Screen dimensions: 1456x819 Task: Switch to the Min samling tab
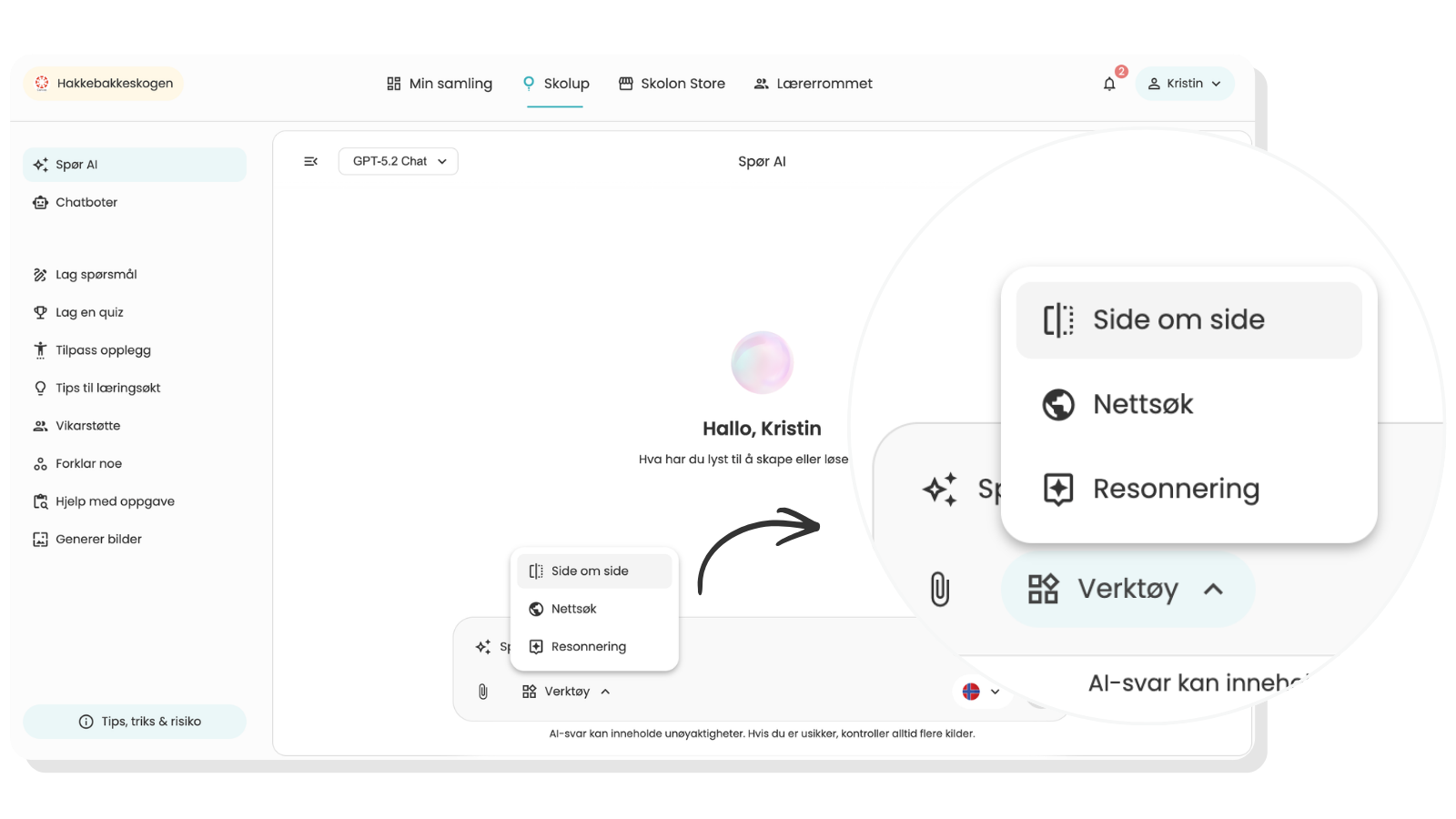pyautogui.click(x=440, y=84)
